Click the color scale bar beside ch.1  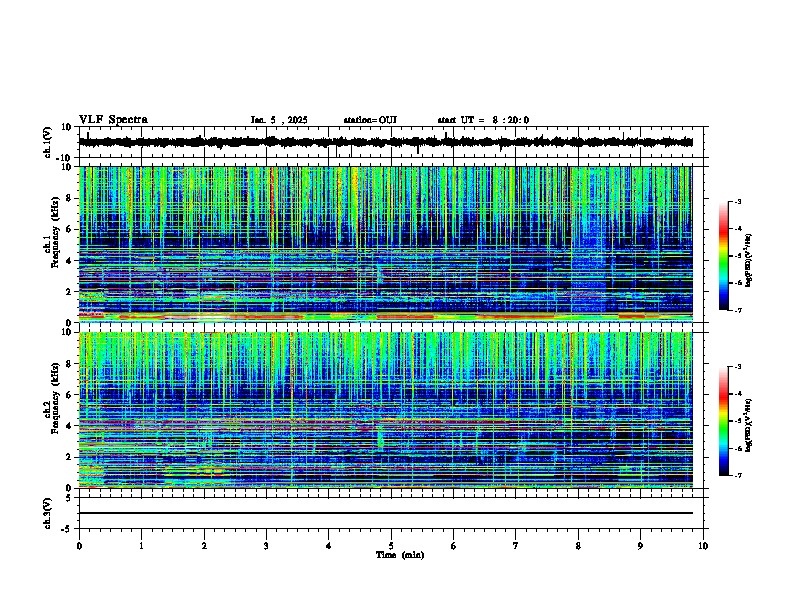click(723, 256)
